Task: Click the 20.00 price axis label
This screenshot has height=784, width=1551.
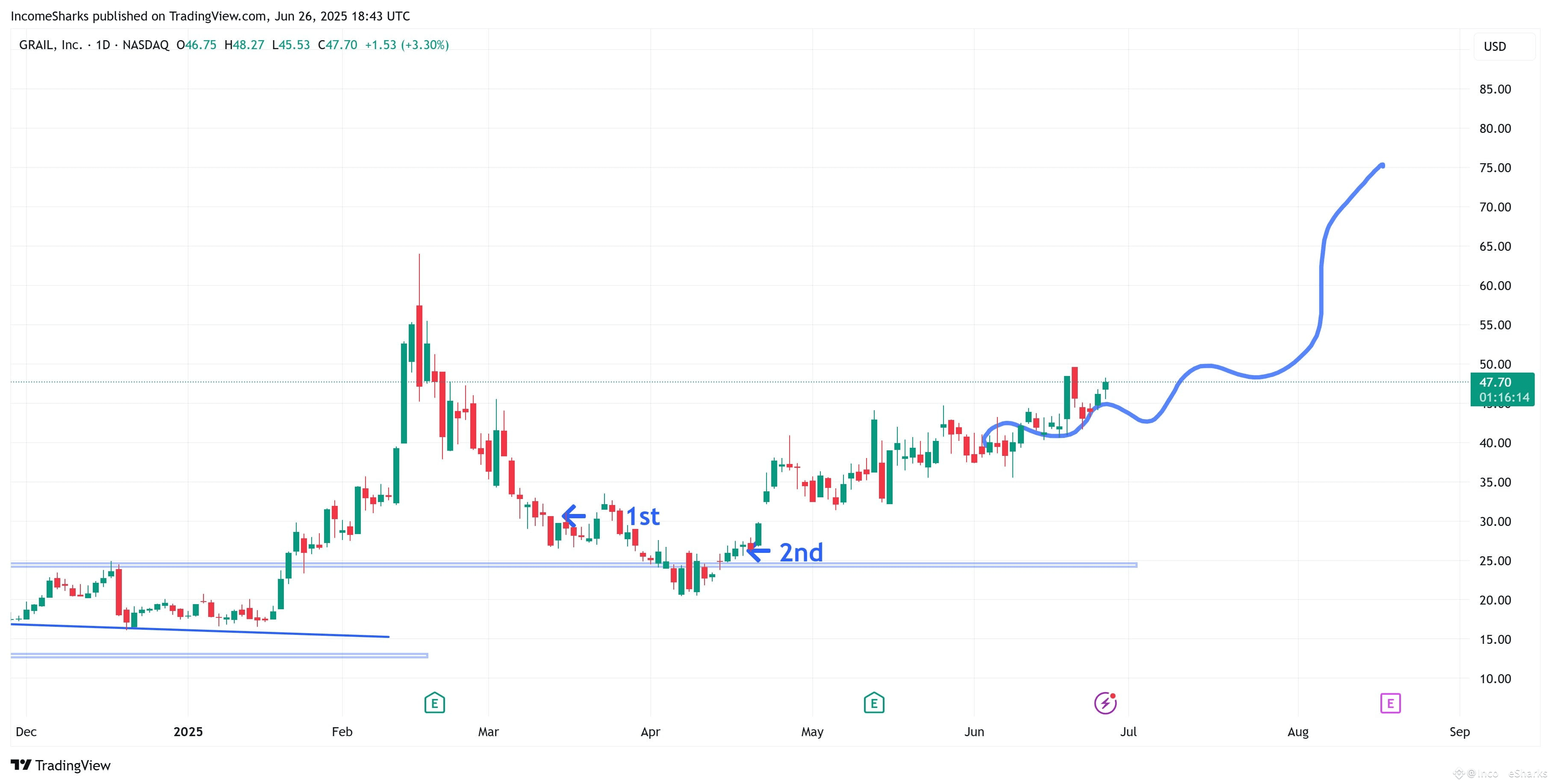Action: 1495,600
